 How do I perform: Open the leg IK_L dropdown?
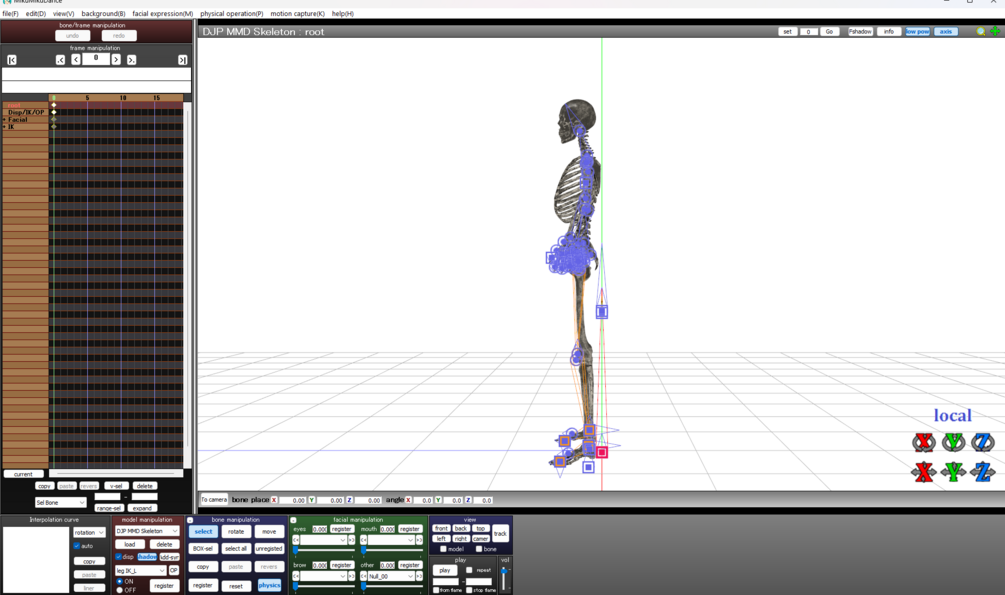tap(140, 571)
